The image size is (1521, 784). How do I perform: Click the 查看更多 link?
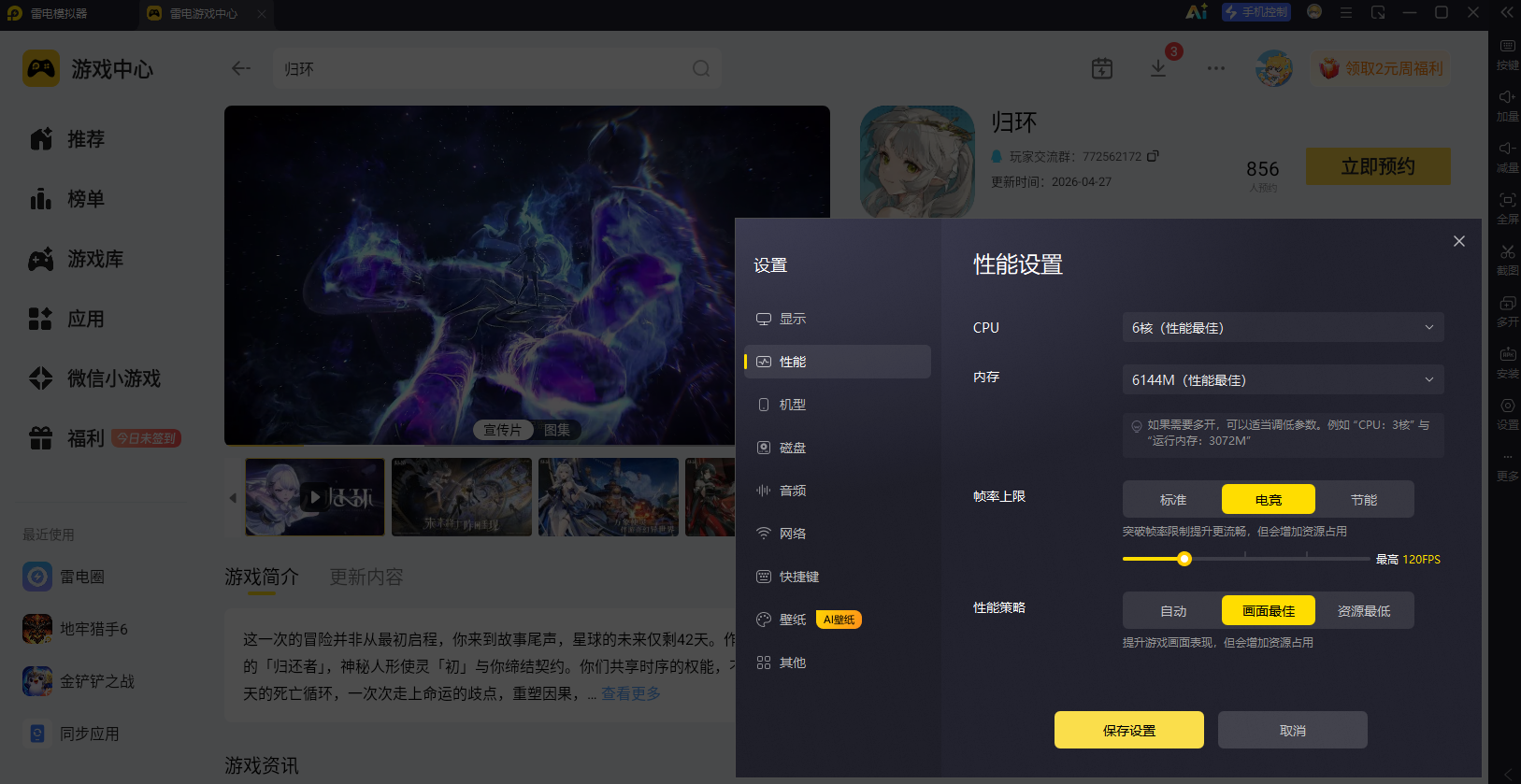pyautogui.click(x=631, y=693)
